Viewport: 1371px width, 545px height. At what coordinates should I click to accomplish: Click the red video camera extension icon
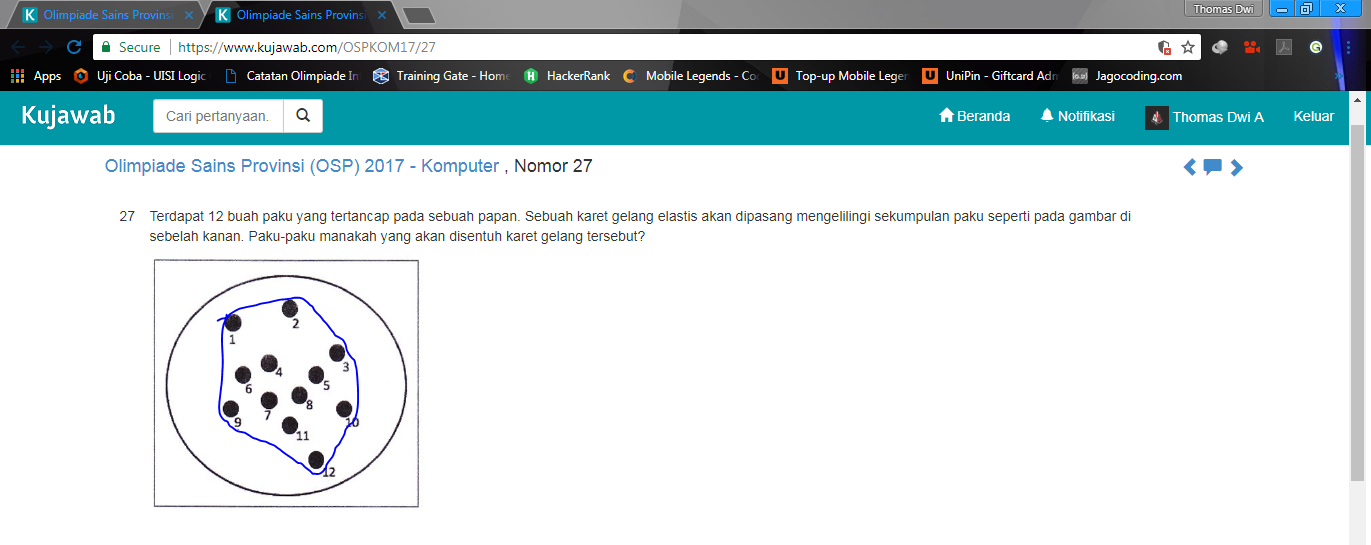click(1251, 47)
